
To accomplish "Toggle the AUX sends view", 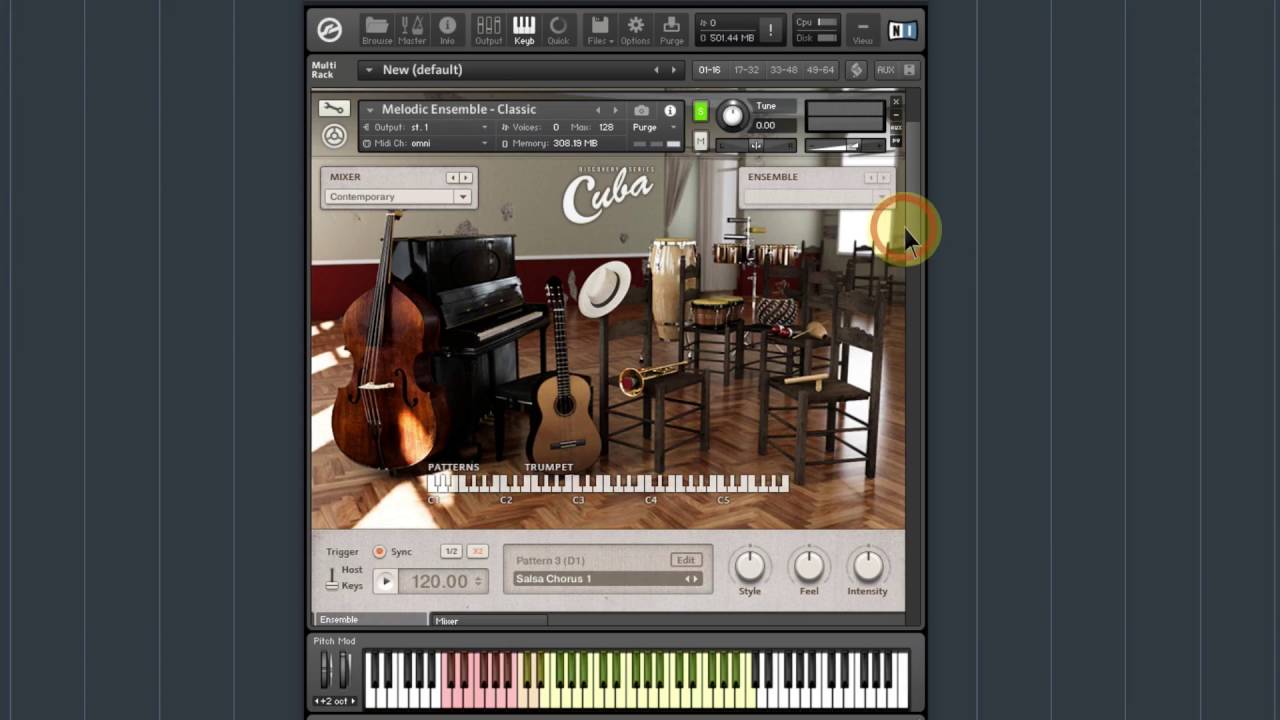I will [886, 70].
